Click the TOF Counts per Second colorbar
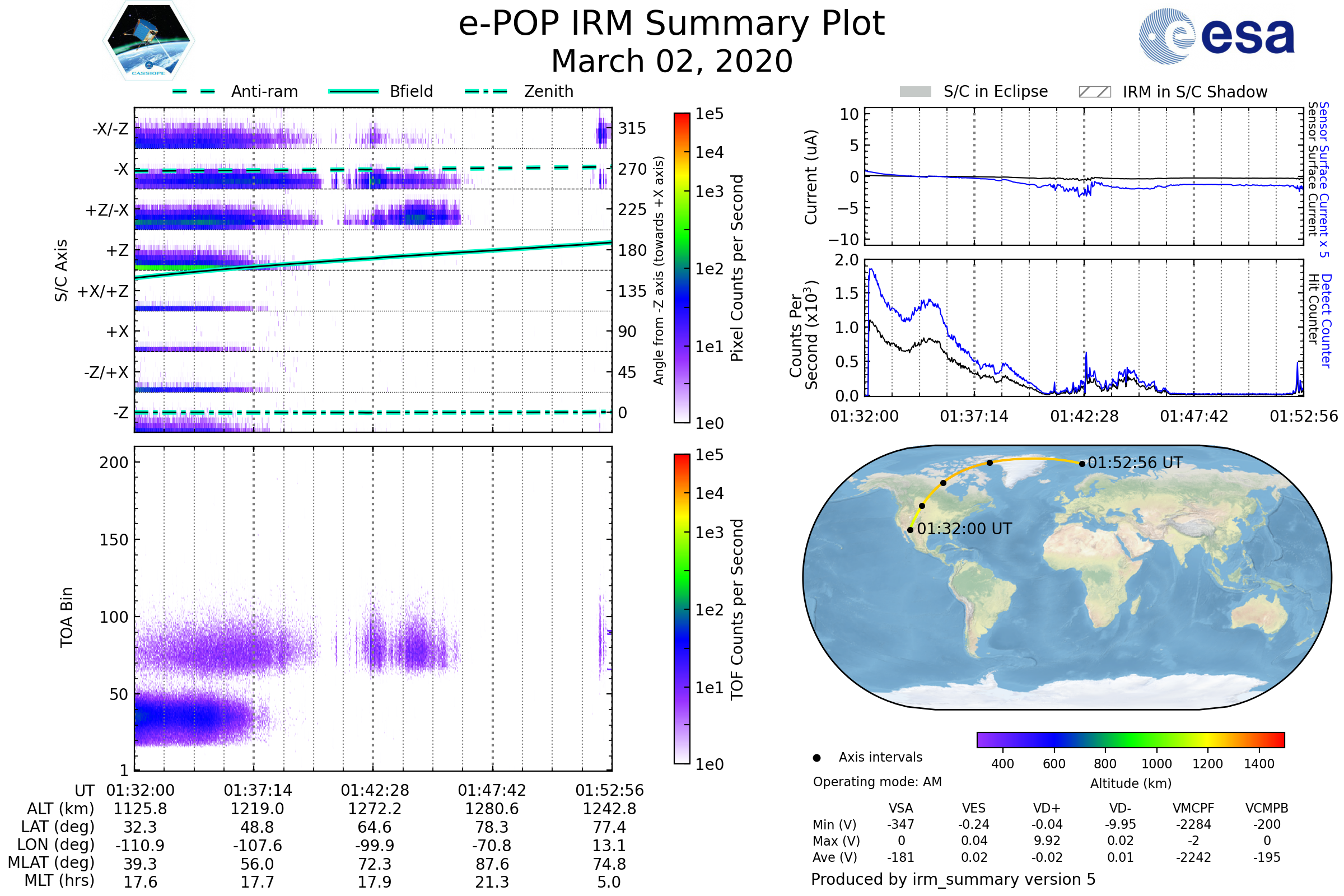This screenshot has height=896, width=1344. [682, 609]
